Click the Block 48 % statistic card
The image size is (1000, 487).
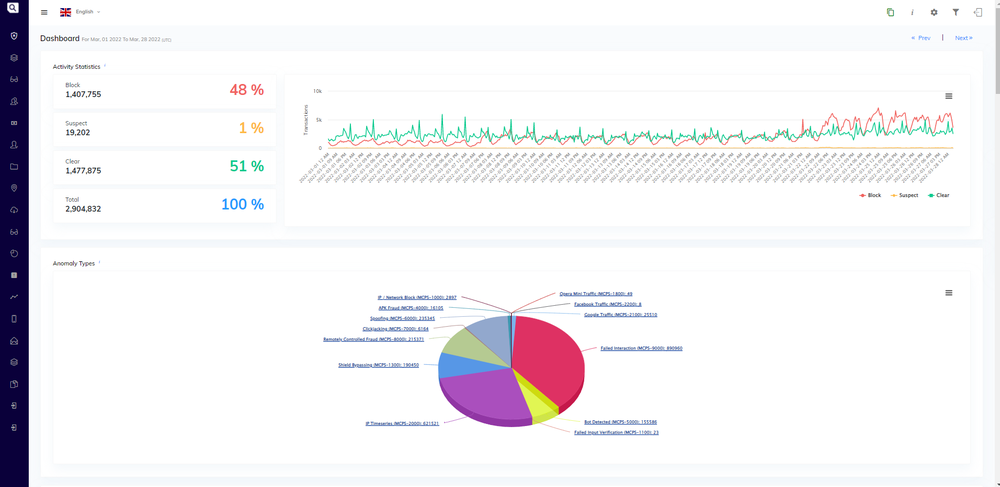pyautogui.click(x=165, y=90)
